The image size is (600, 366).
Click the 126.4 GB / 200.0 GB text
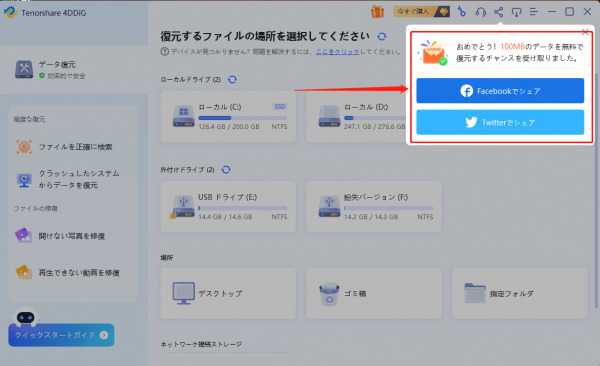(229, 127)
